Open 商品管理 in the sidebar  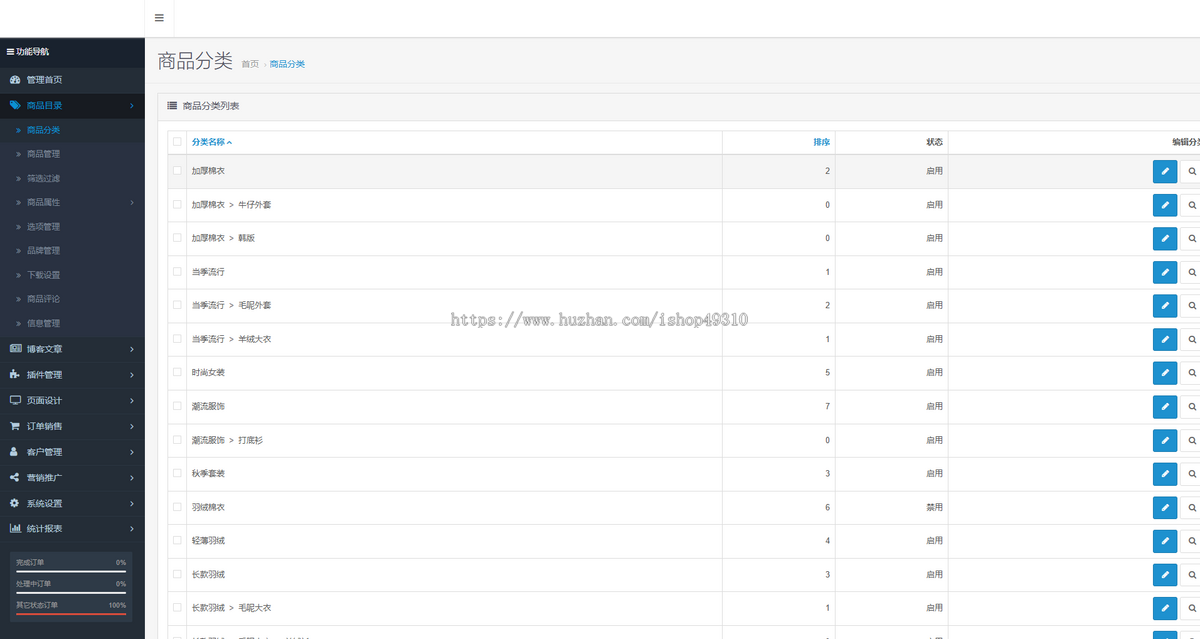72,154
